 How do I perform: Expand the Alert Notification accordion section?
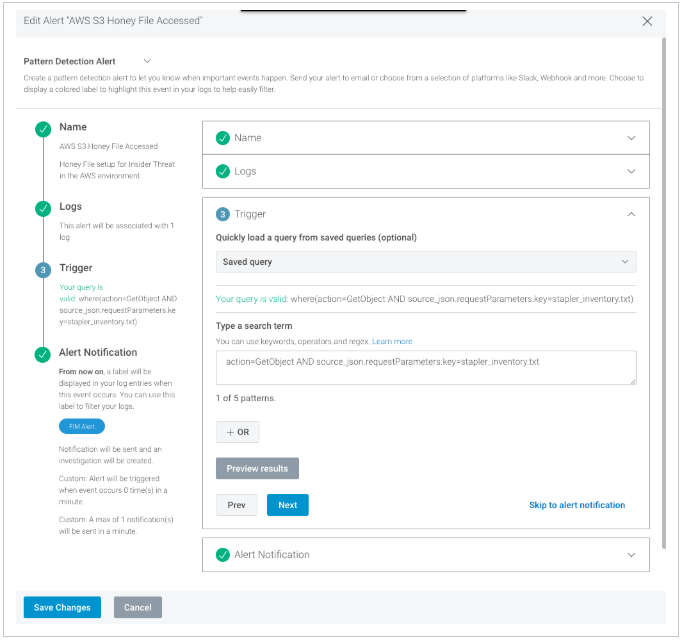[630, 555]
